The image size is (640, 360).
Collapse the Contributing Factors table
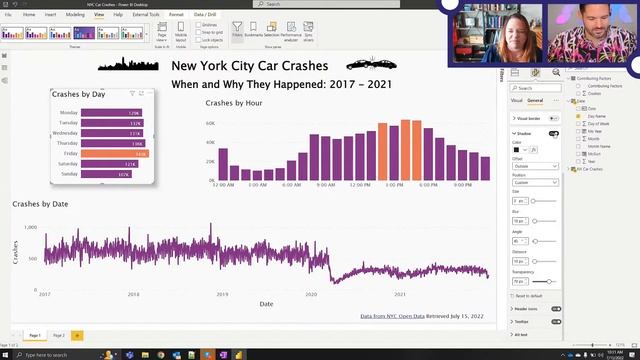(x=569, y=78)
